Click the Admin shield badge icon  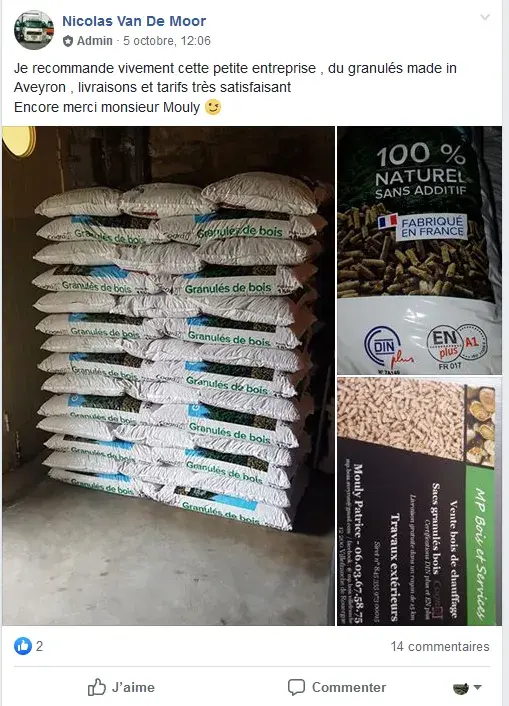point(68,41)
